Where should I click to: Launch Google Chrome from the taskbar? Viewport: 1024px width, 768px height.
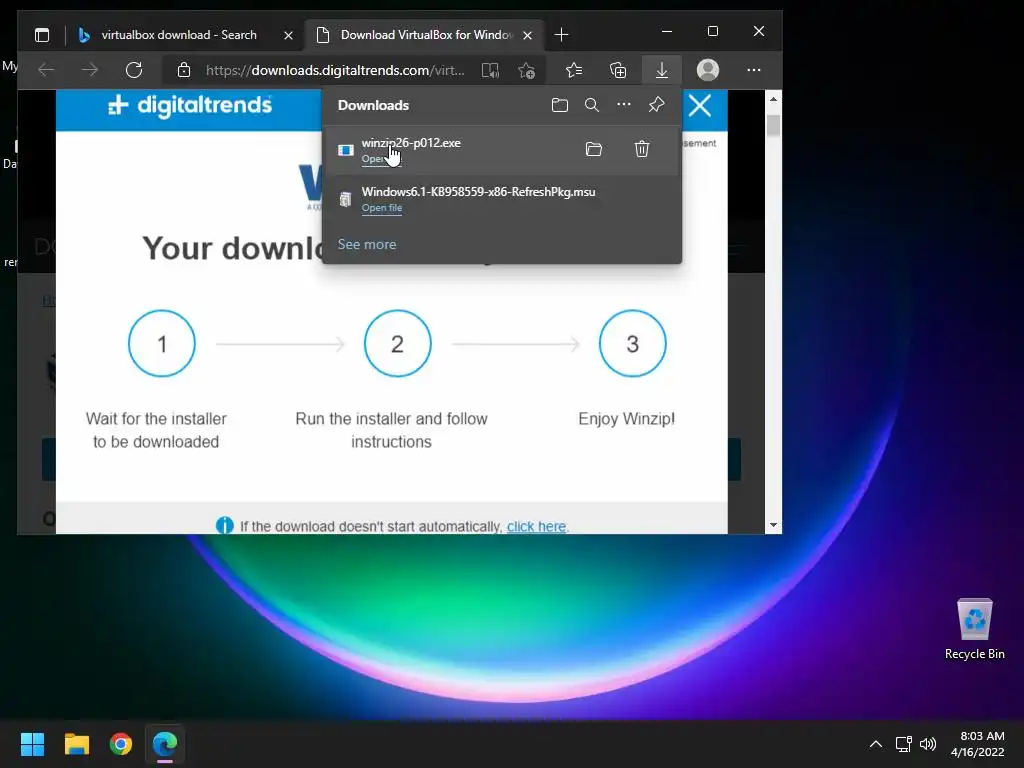[121, 744]
